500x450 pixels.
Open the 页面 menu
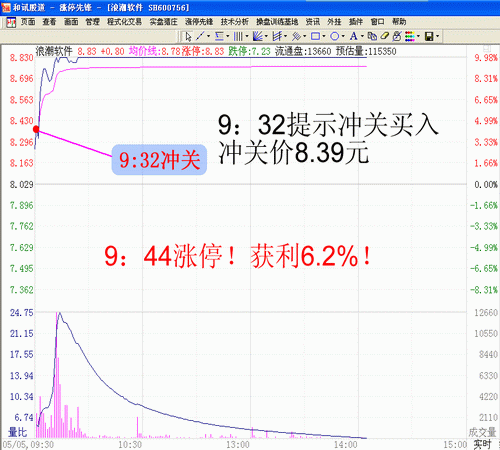28,22
